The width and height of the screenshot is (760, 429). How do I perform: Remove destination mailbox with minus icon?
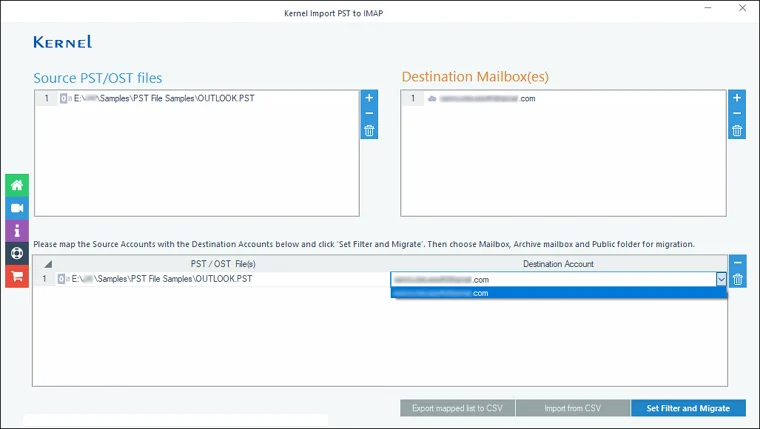click(737, 113)
